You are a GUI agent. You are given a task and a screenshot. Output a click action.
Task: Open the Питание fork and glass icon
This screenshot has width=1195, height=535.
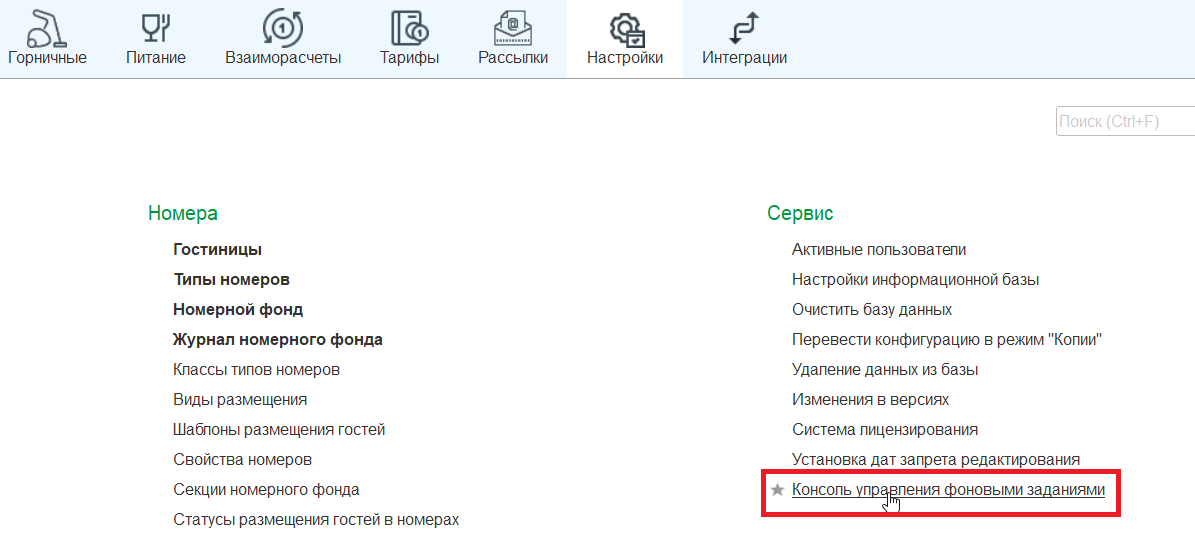click(x=155, y=29)
